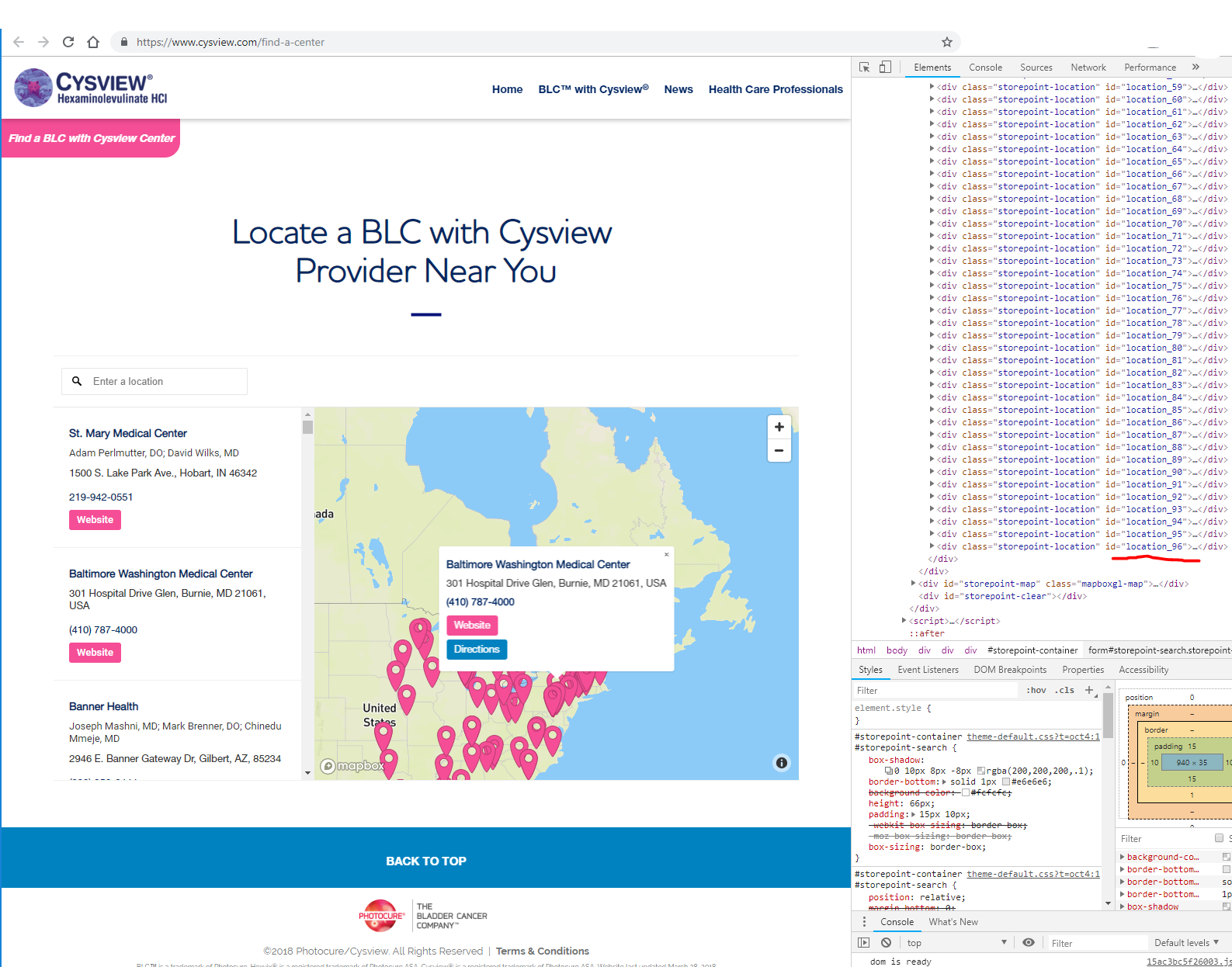Expand the script element node

904,621
